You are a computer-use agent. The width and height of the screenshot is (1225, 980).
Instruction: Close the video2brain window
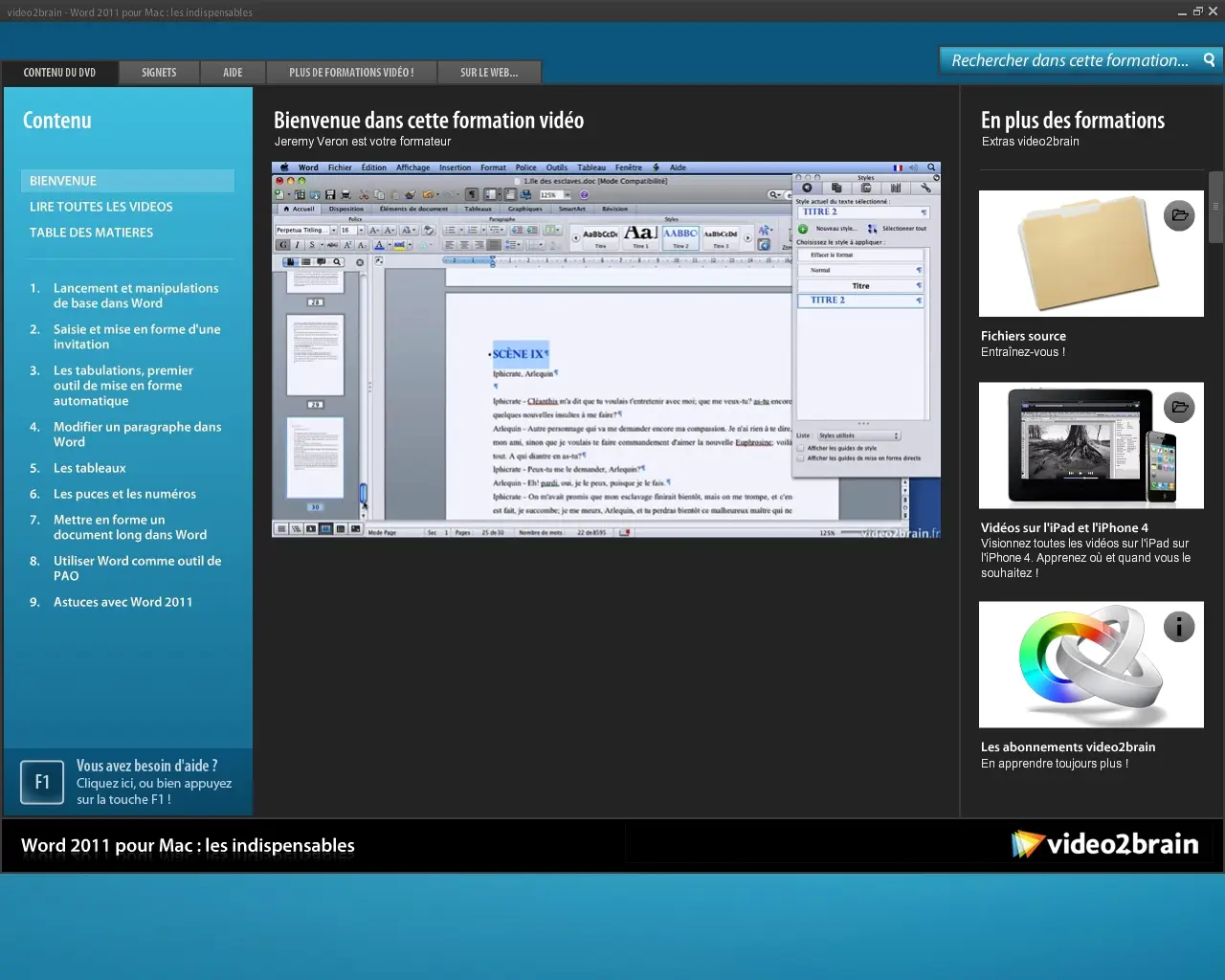pos(1214,11)
